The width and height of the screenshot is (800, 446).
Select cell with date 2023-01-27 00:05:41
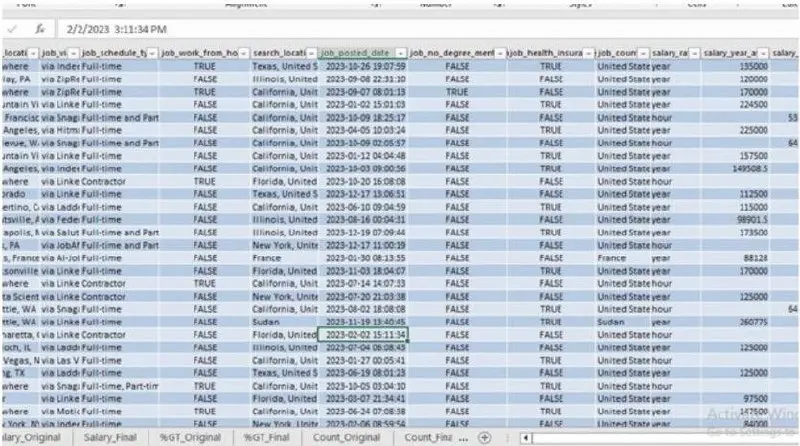click(x=363, y=360)
